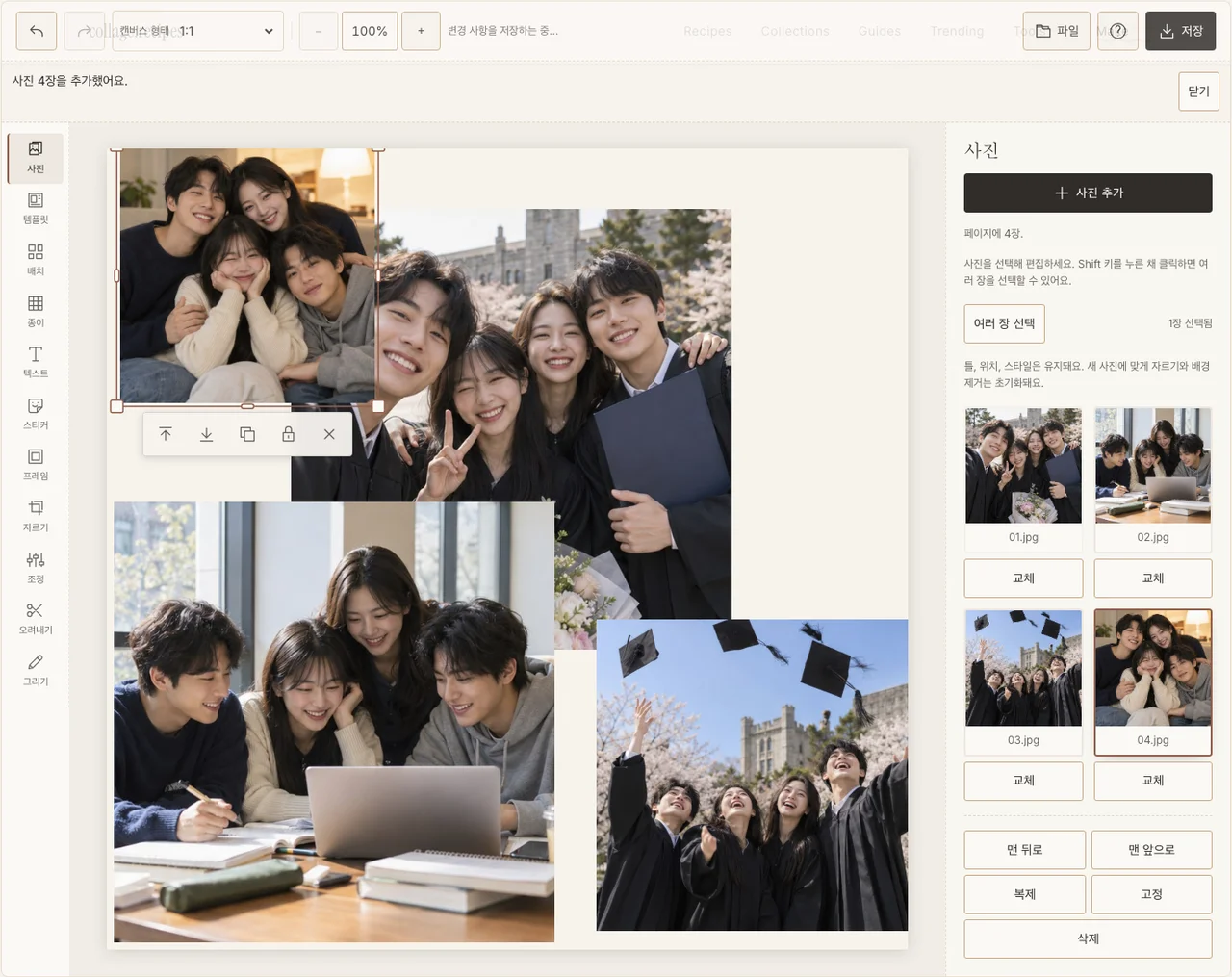The image size is (1232, 977).
Task: Select the 오려내기 cutout scissors tool
Action: click(x=36, y=619)
